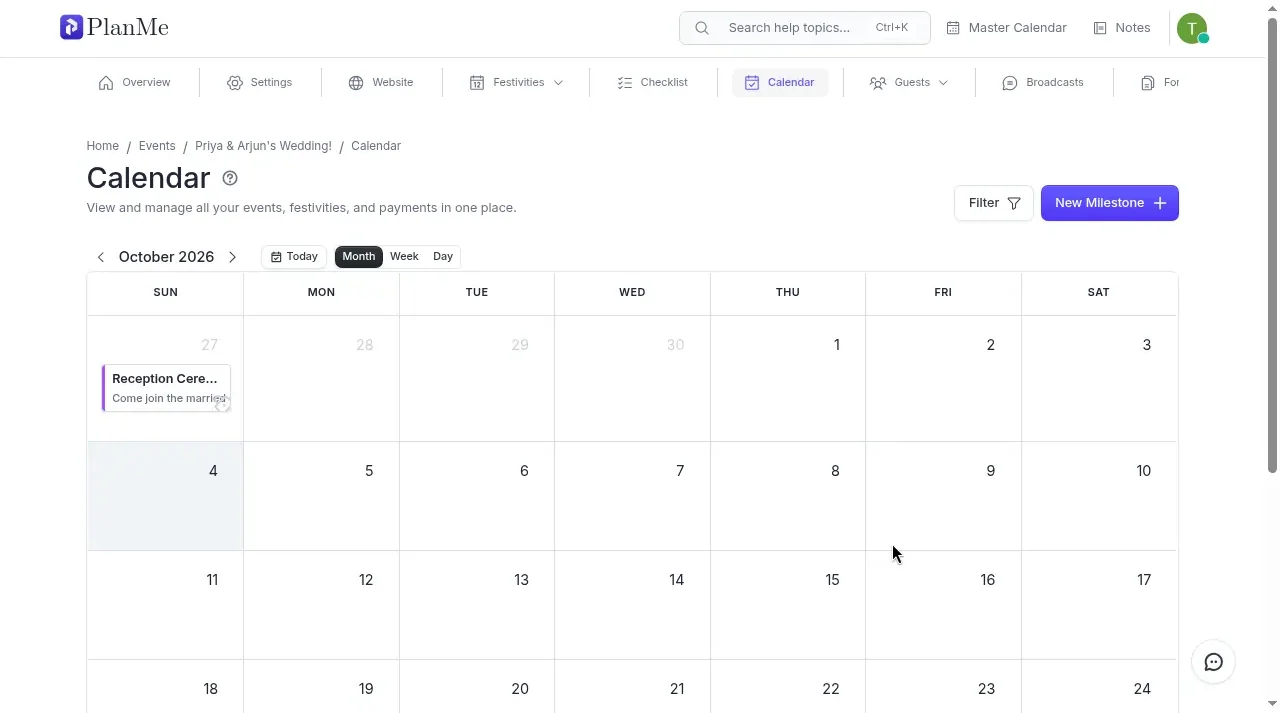
Task: Switch to Week view
Action: coord(404,257)
